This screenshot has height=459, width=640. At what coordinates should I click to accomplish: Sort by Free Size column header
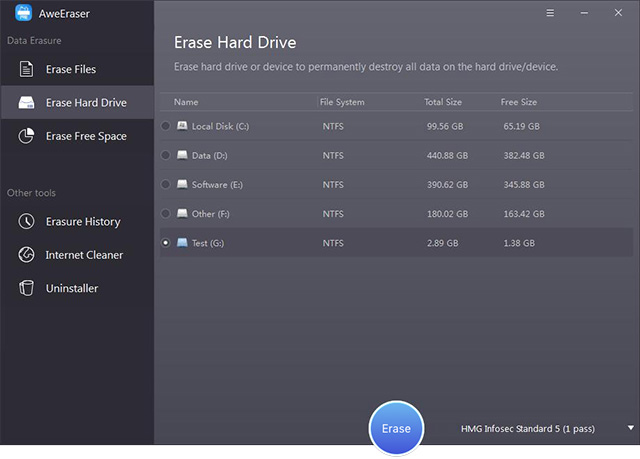pos(518,102)
